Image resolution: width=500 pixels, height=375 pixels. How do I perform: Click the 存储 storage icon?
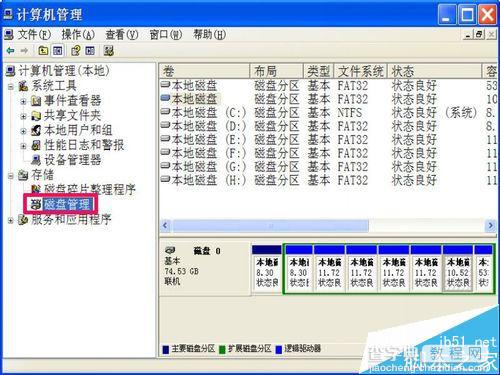(23, 175)
